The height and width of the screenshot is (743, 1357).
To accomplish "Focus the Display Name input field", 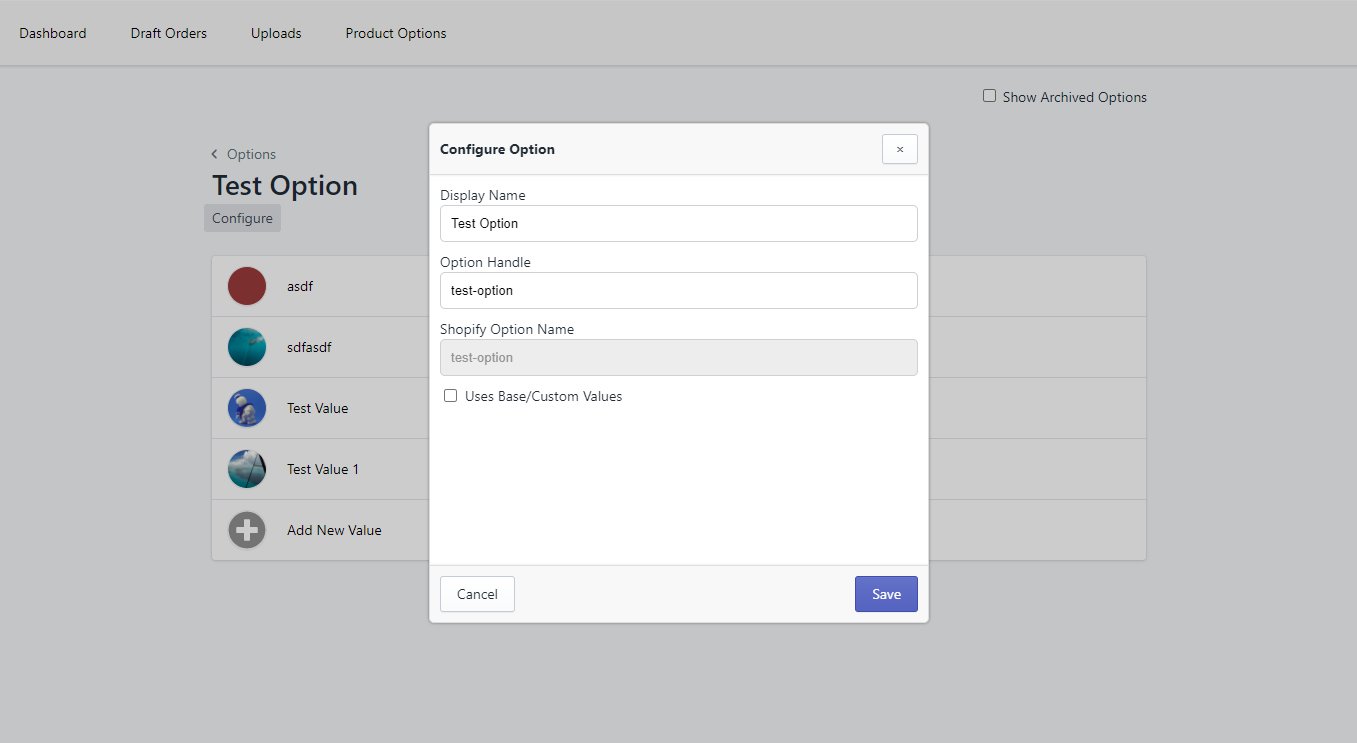I will 678,223.
